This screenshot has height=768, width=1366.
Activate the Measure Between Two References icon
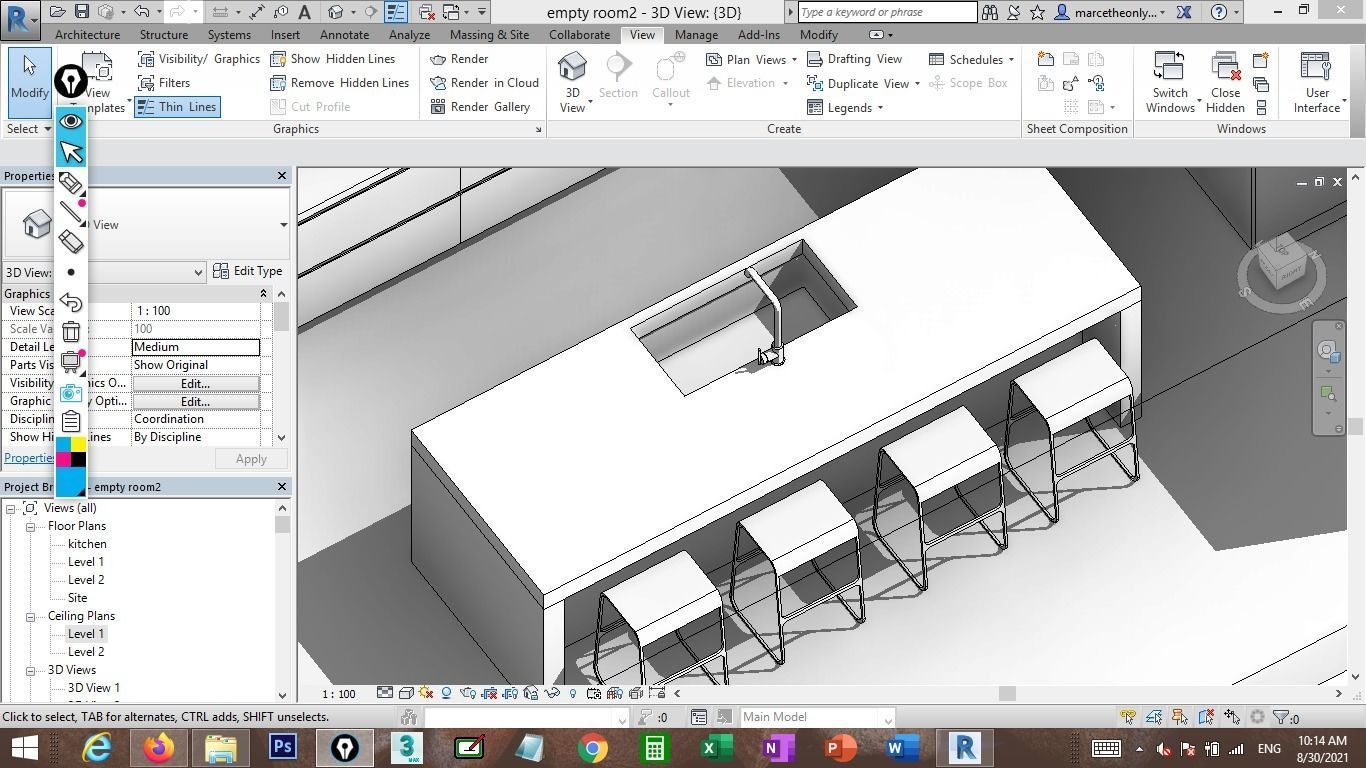coord(221,12)
